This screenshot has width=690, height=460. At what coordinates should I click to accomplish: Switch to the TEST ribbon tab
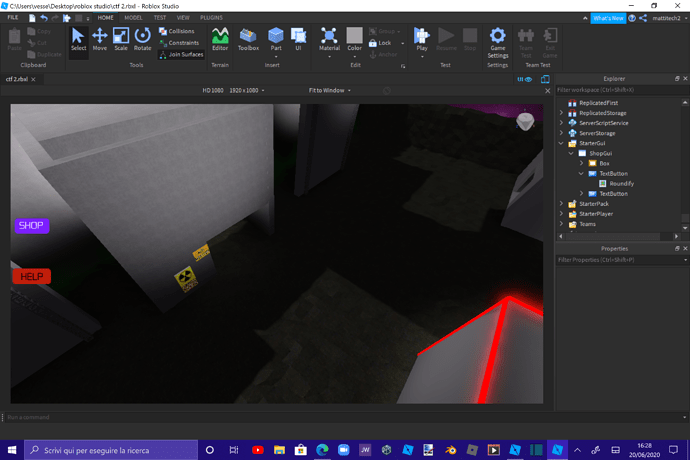[160, 18]
